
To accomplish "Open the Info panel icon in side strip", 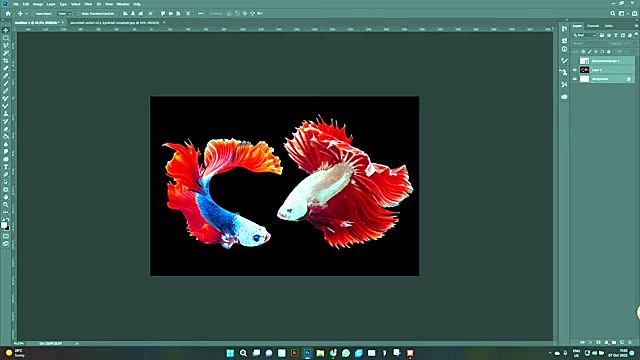I will click(x=564, y=49).
